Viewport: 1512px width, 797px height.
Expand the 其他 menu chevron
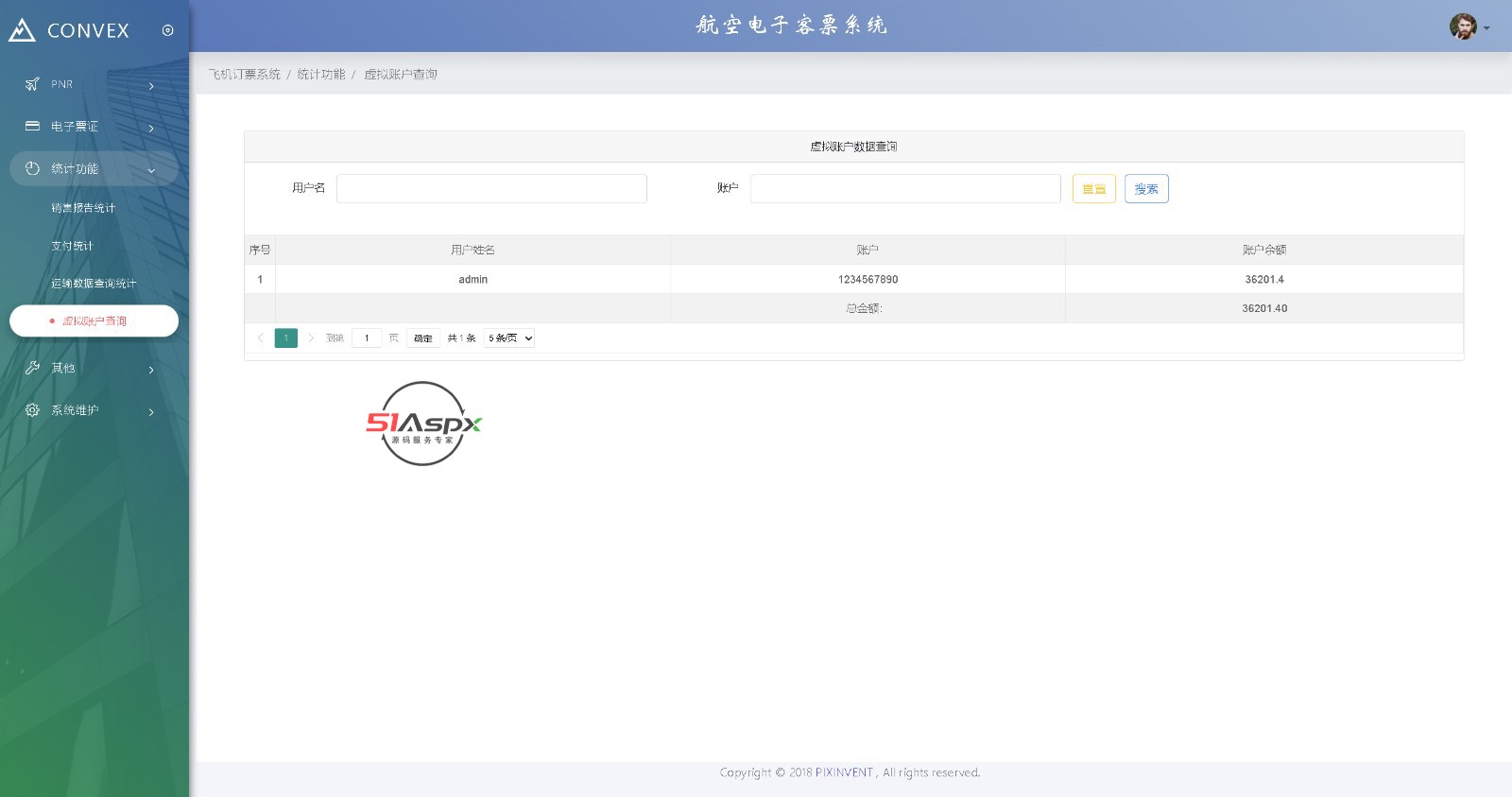click(x=151, y=370)
